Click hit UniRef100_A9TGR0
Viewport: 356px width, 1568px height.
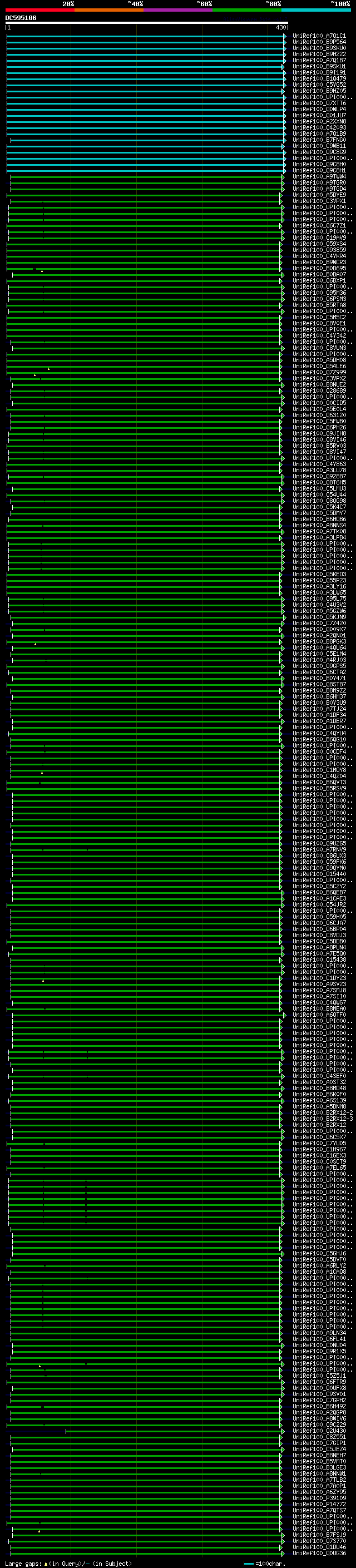[x=319, y=182]
